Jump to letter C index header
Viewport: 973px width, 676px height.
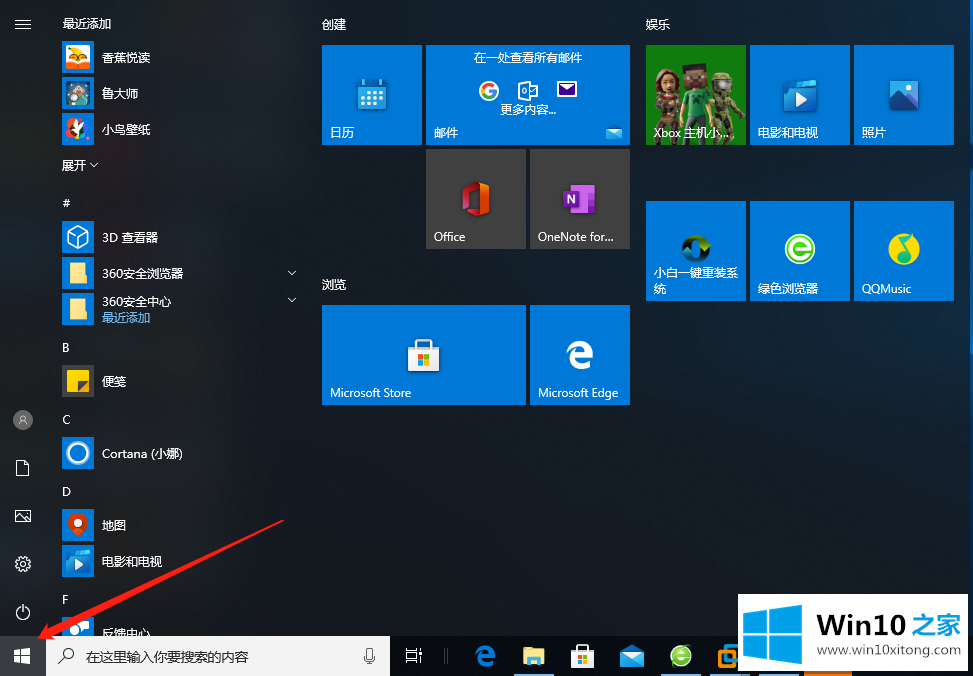pyautogui.click(x=66, y=420)
